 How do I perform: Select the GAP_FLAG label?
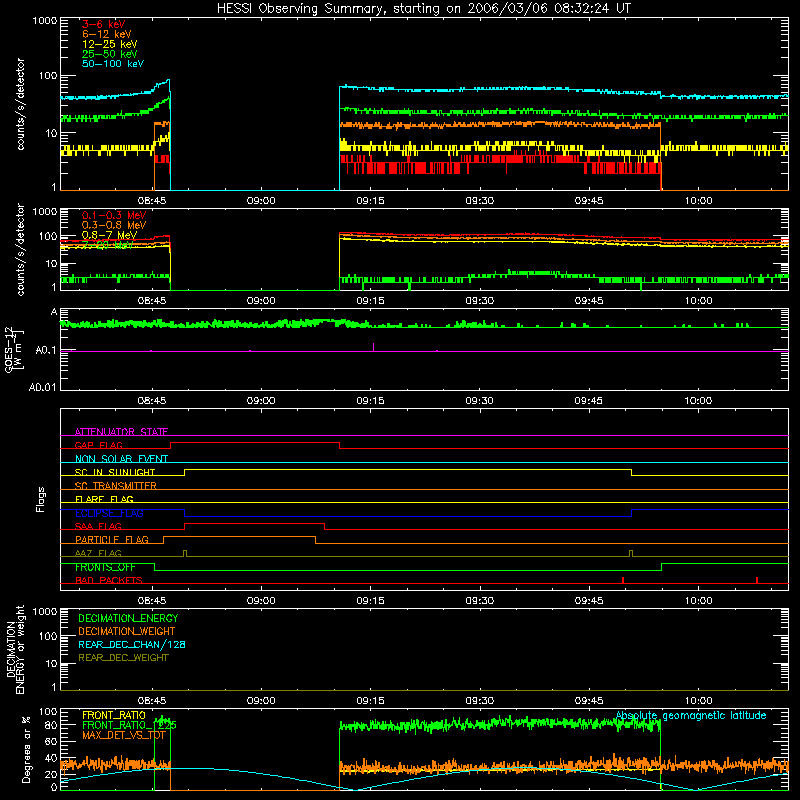point(98,445)
